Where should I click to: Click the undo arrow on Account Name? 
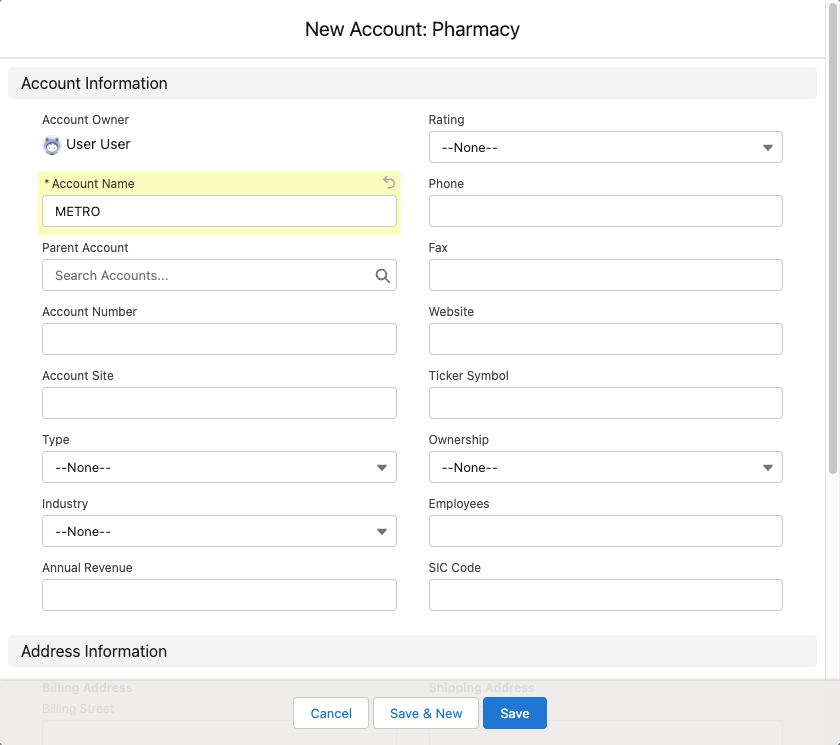pos(389,183)
